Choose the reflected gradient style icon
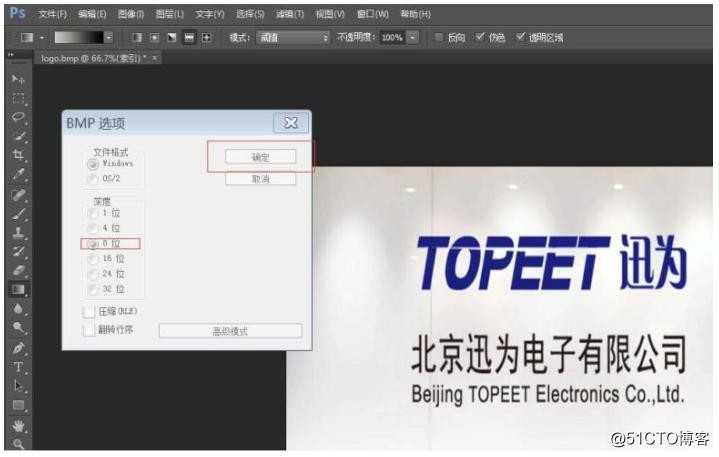Screen dimensions: 719x457 [x=189, y=37]
